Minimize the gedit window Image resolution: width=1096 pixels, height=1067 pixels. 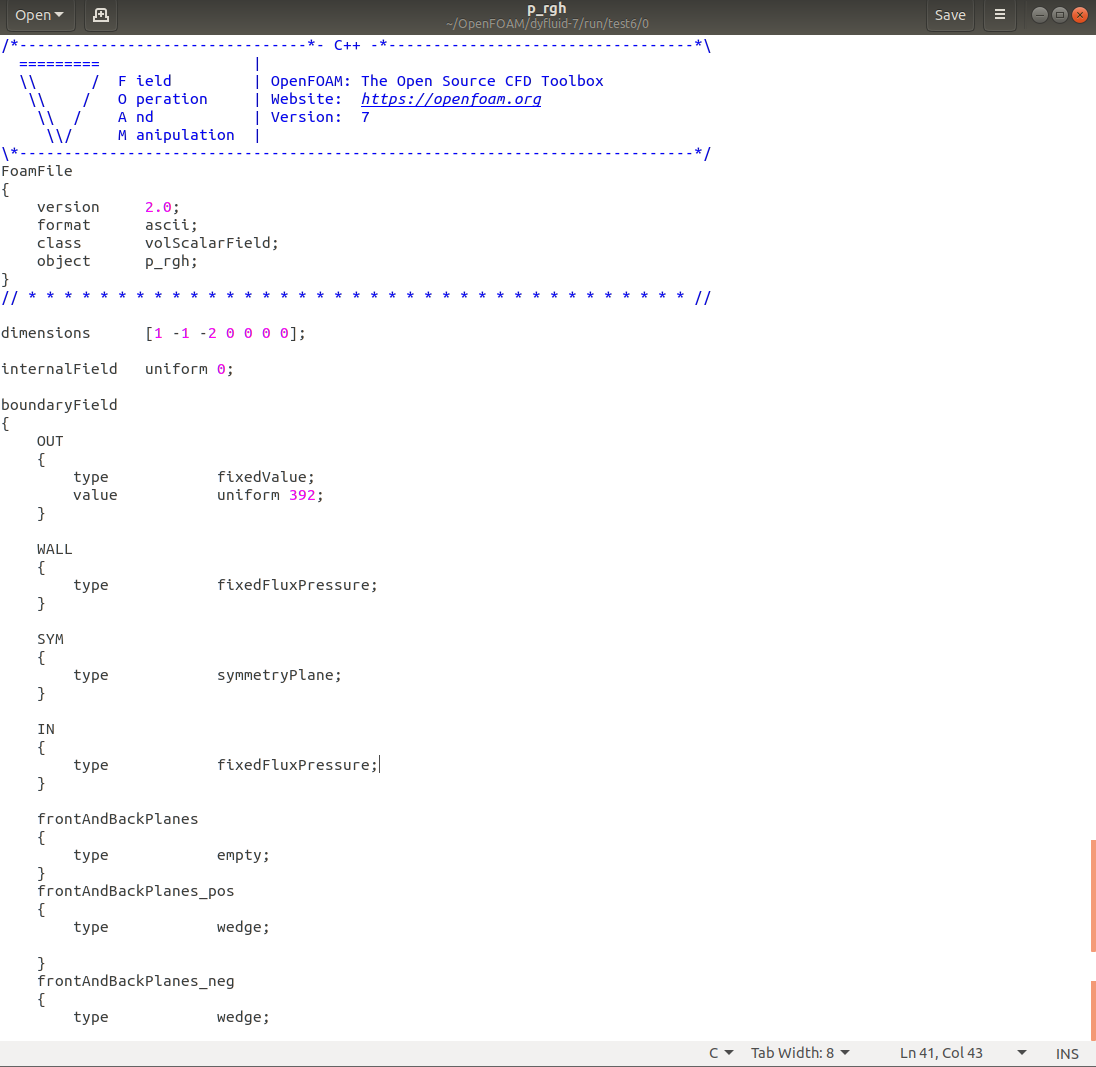1040,15
